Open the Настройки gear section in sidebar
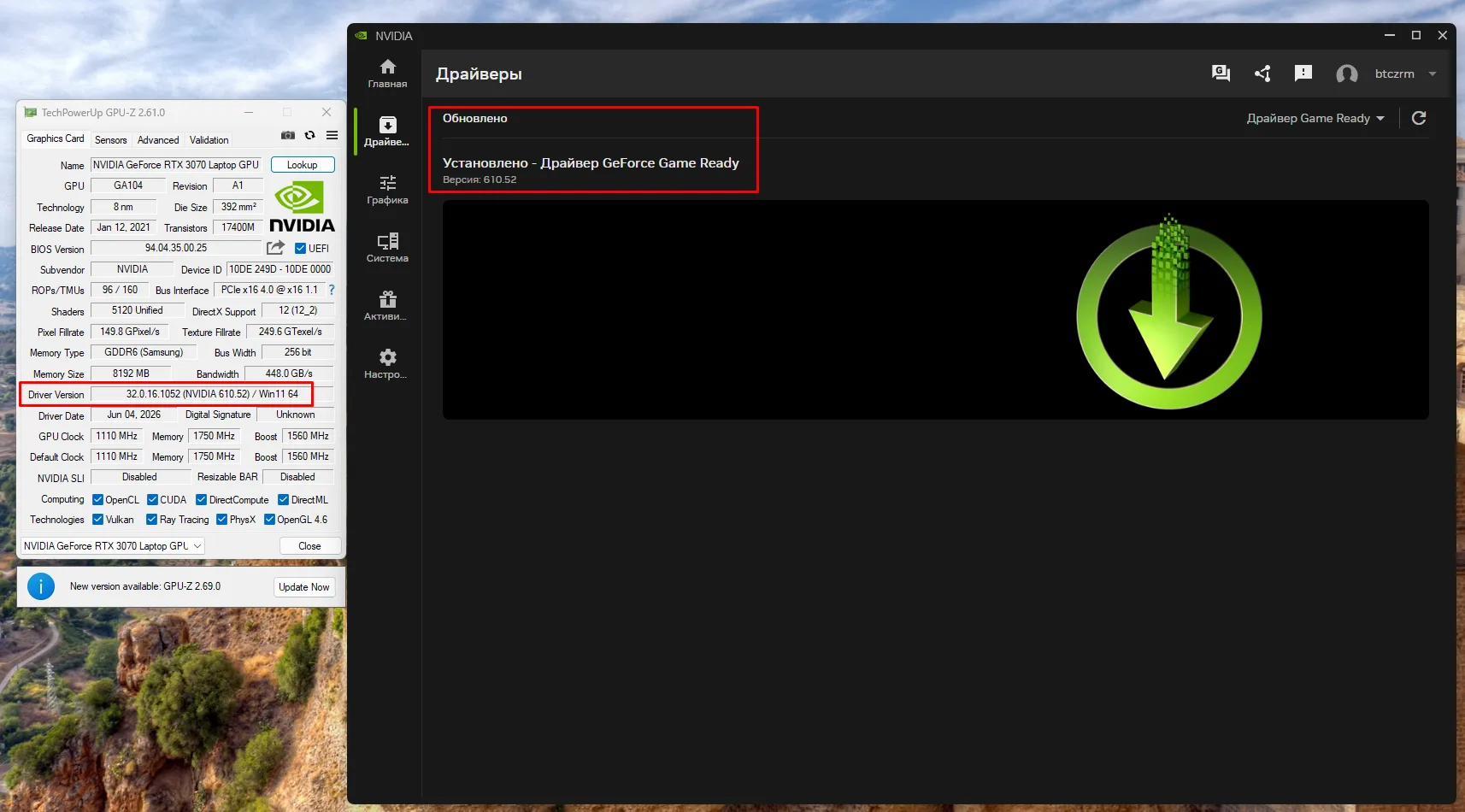Screen dimensions: 1465x812 coord(387,364)
